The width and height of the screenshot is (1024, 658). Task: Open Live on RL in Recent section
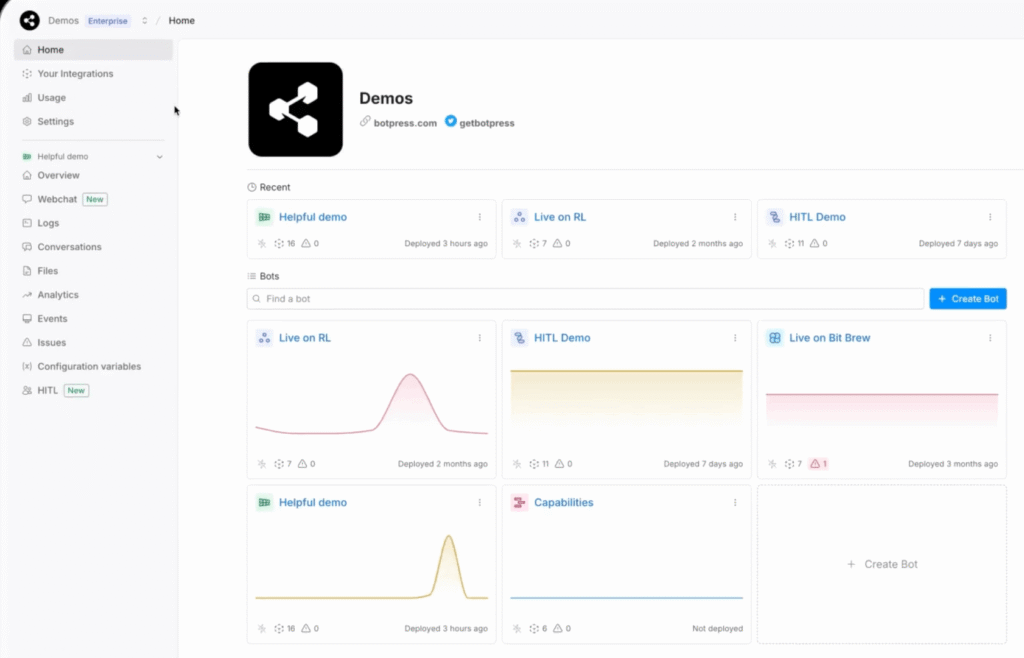(560, 217)
